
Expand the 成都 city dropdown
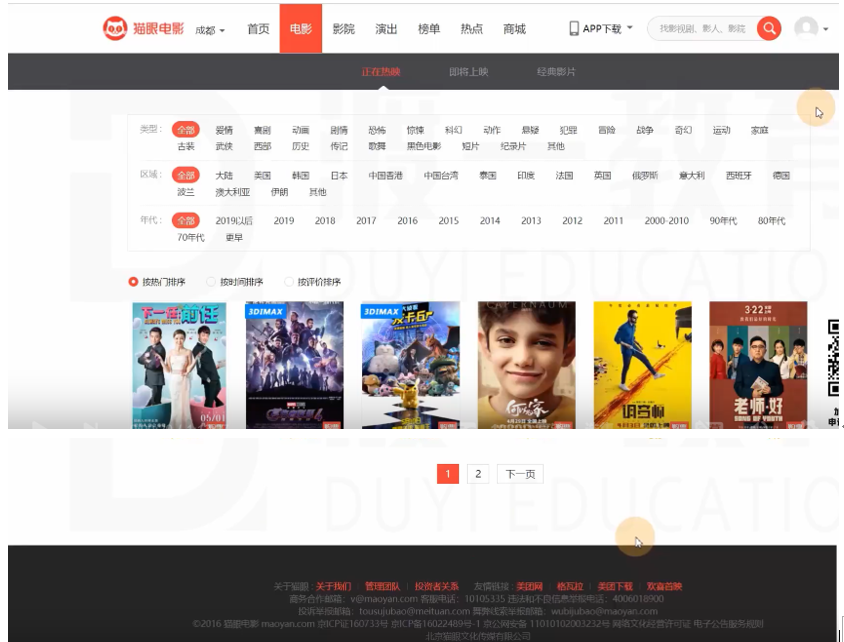click(210, 30)
